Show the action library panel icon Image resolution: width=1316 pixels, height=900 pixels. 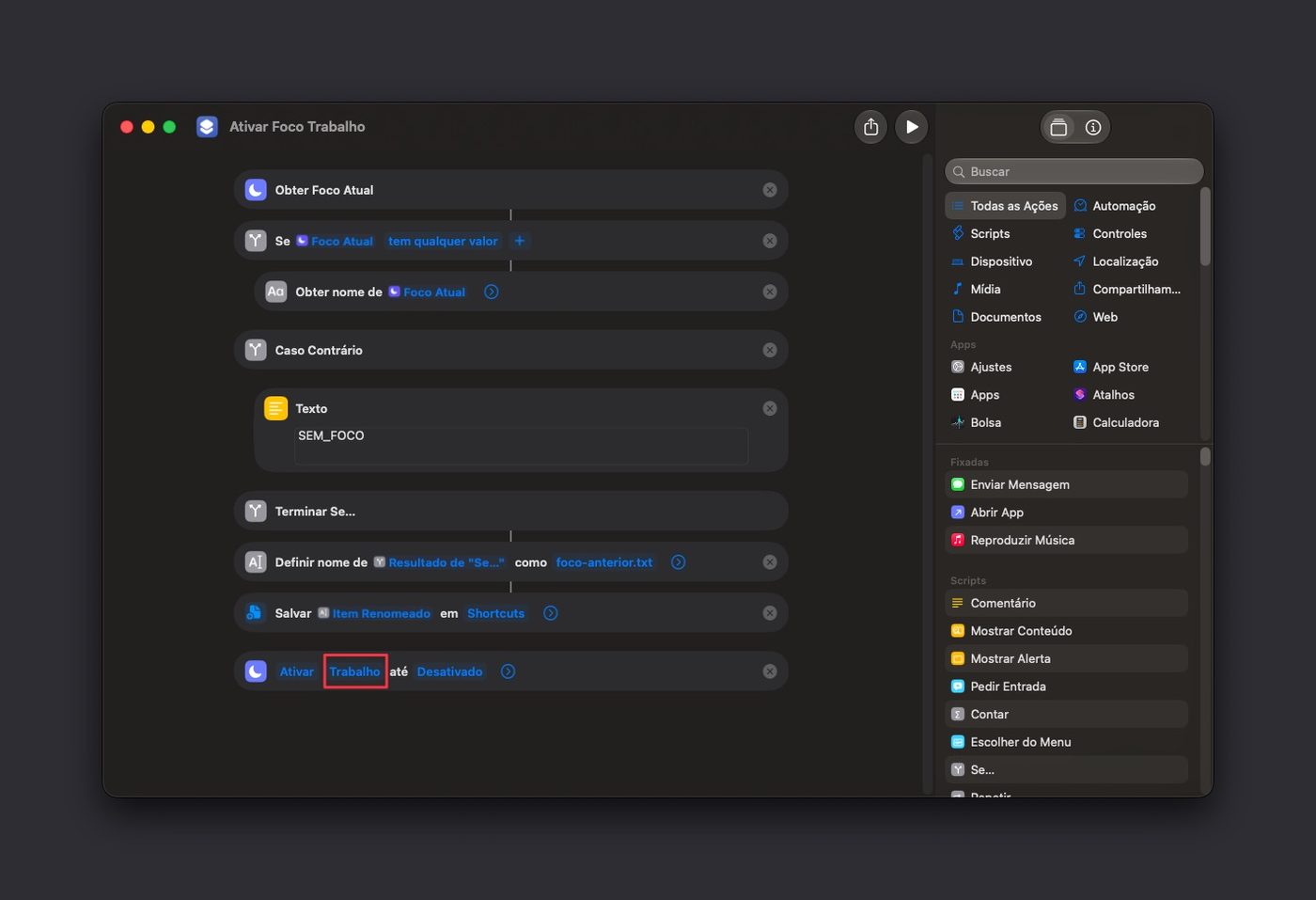click(x=1058, y=127)
